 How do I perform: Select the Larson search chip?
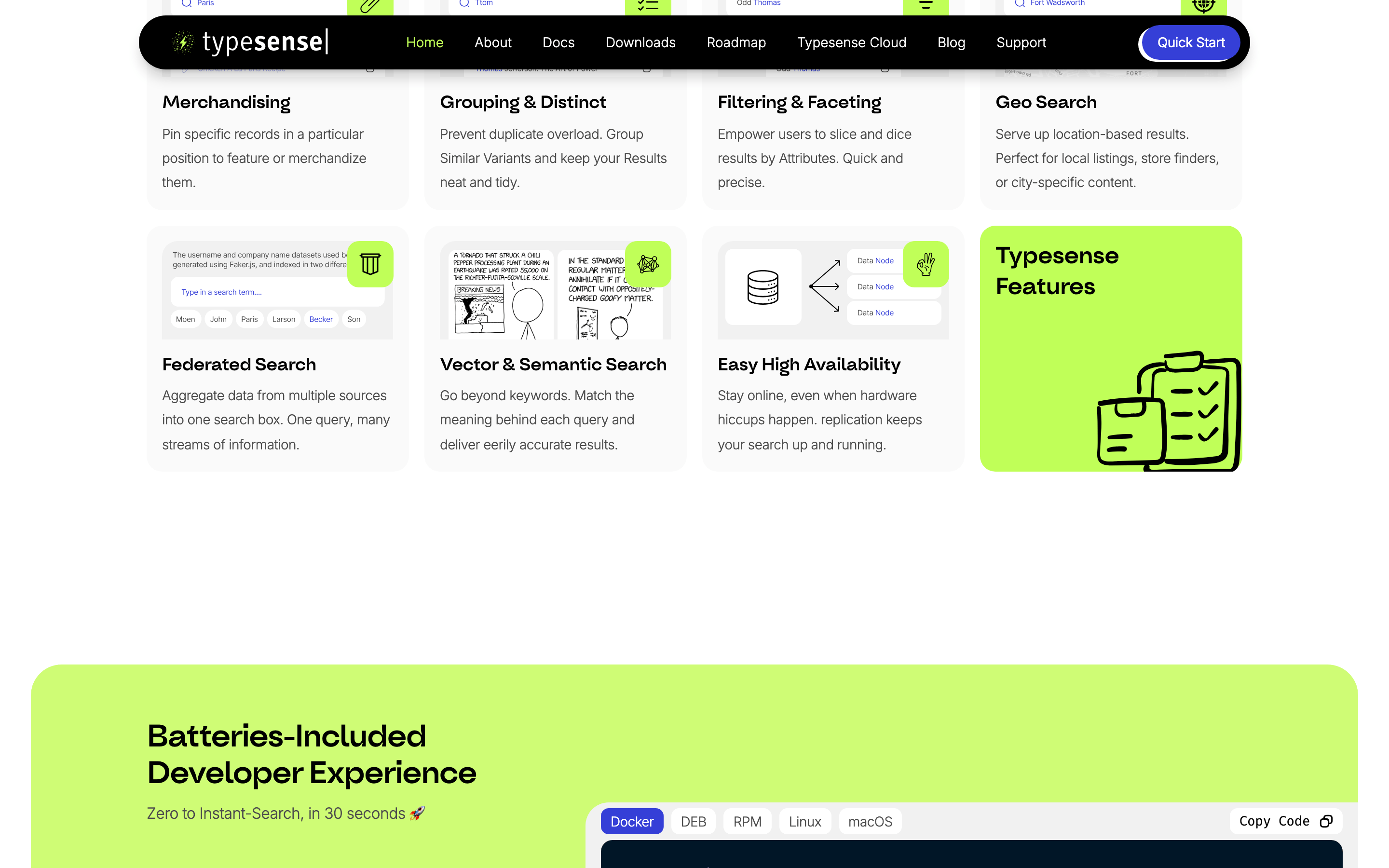point(284,319)
